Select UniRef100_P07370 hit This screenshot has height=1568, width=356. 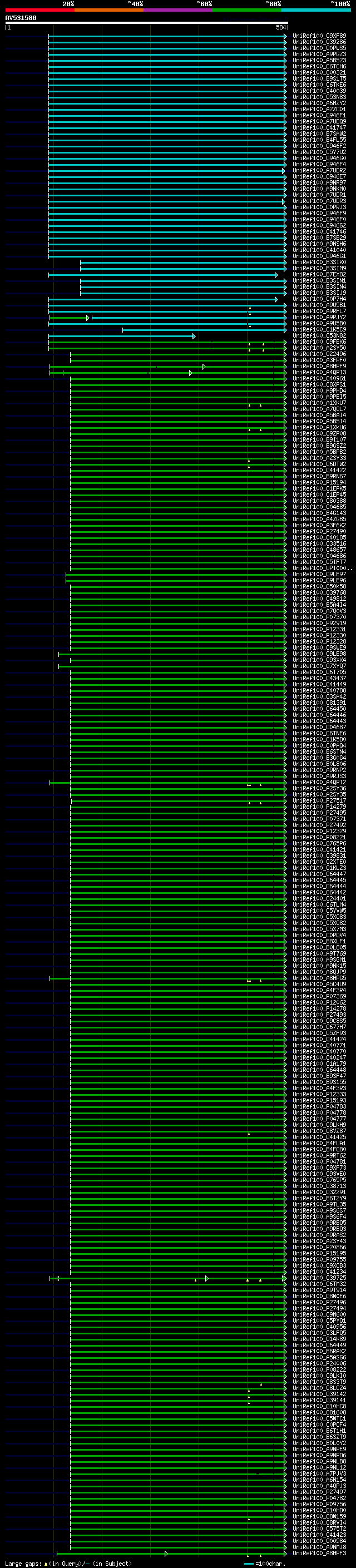point(319,617)
